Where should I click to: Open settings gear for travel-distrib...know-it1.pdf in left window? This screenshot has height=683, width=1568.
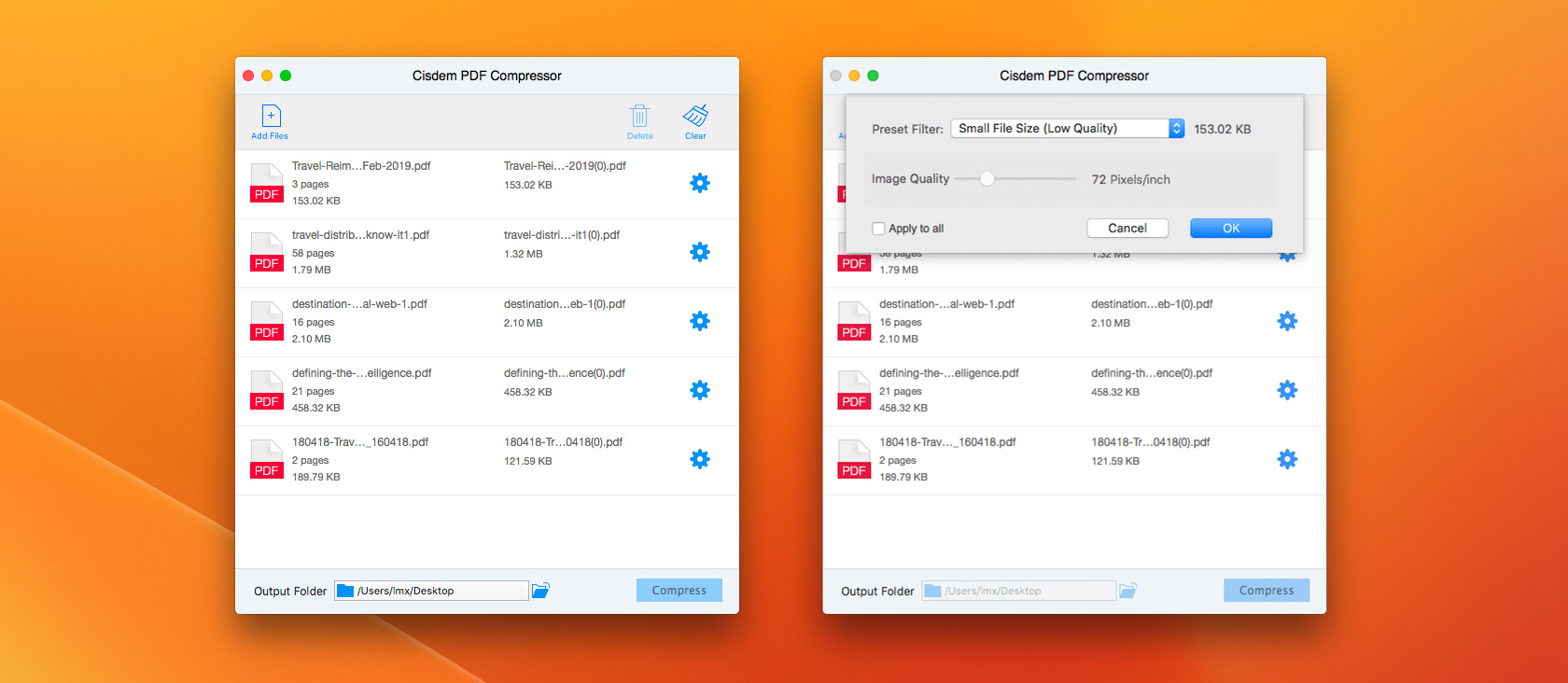[699, 252]
